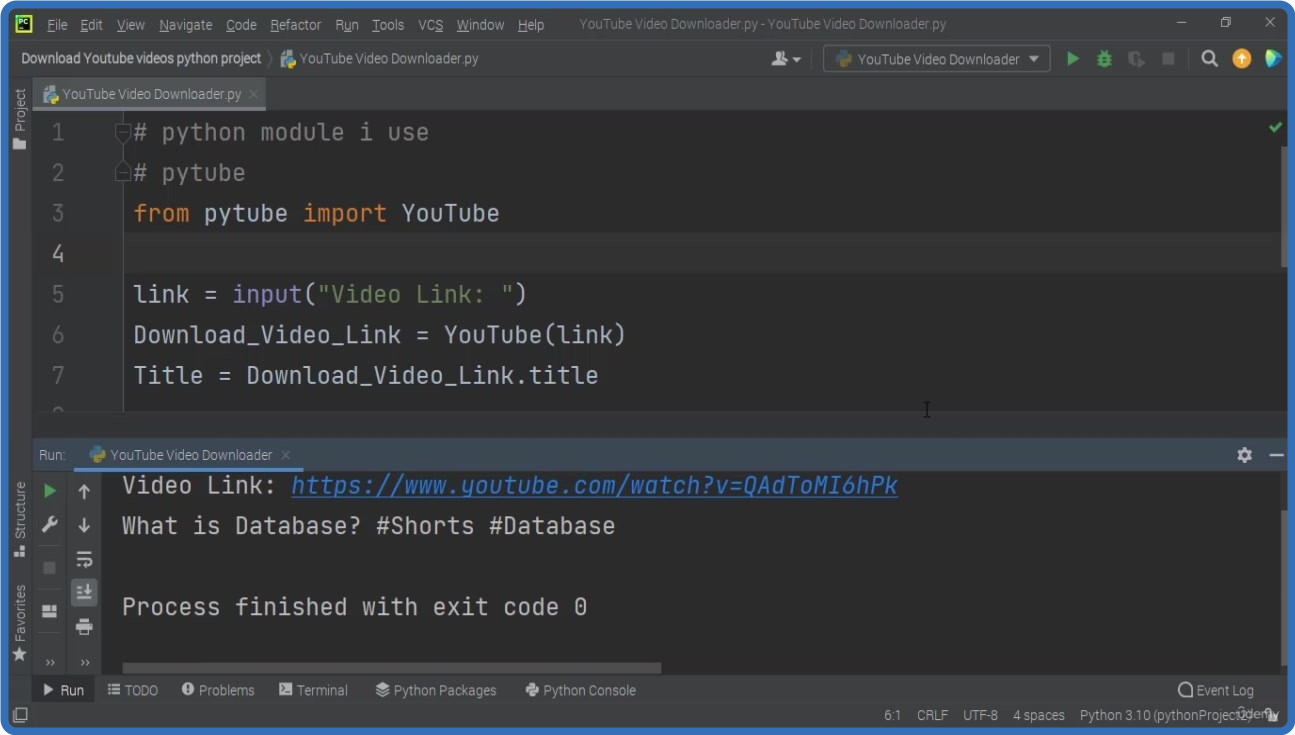Toggle soft-wrap in the Run console
The height and width of the screenshot is (735, 1295).
pos(84,559)
